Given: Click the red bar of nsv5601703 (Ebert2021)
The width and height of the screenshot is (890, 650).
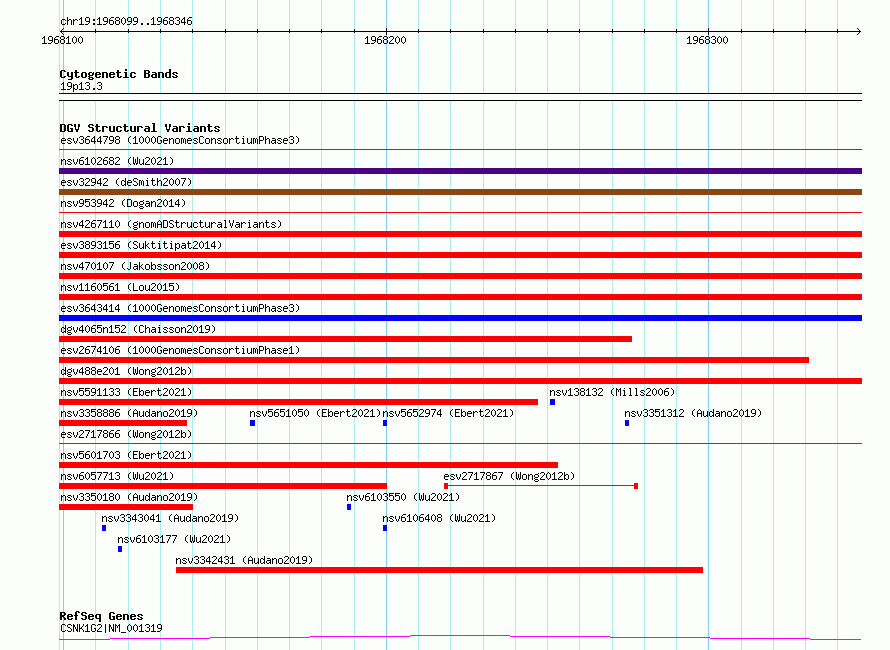Looking at the screenshot, I should [x=308, y=465].
